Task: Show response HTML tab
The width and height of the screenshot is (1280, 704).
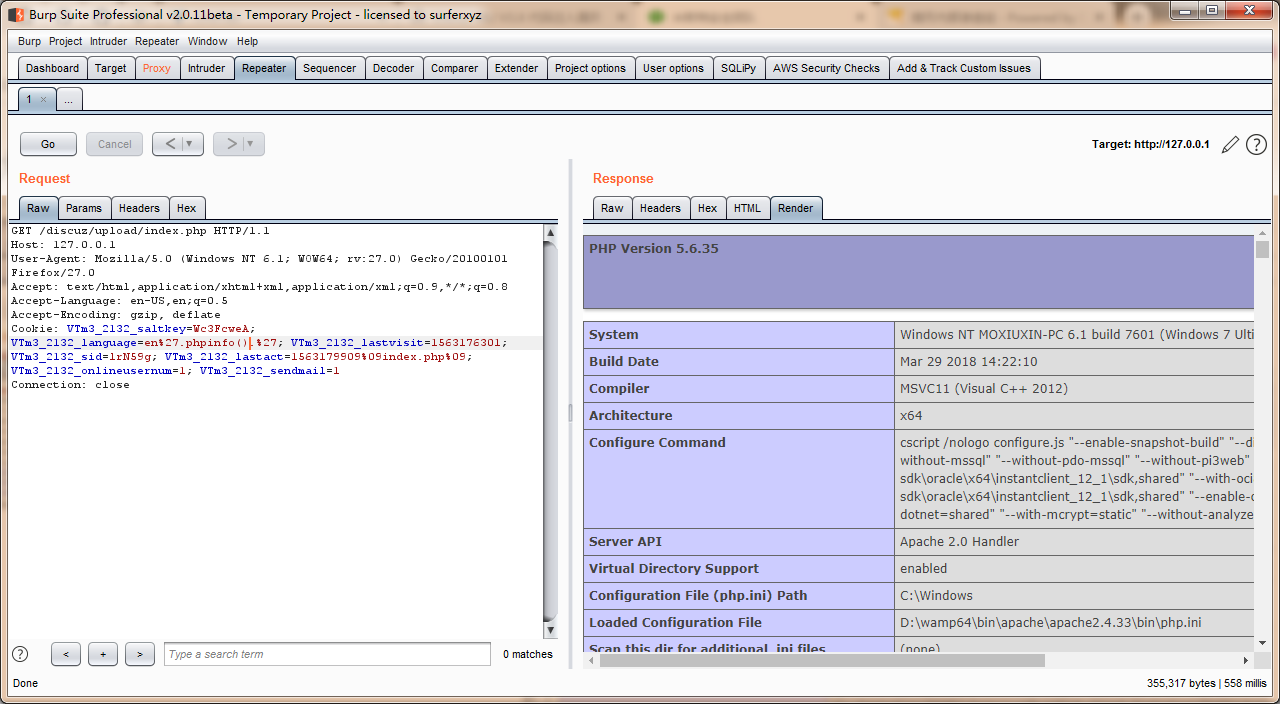Action: click(747, 208)
